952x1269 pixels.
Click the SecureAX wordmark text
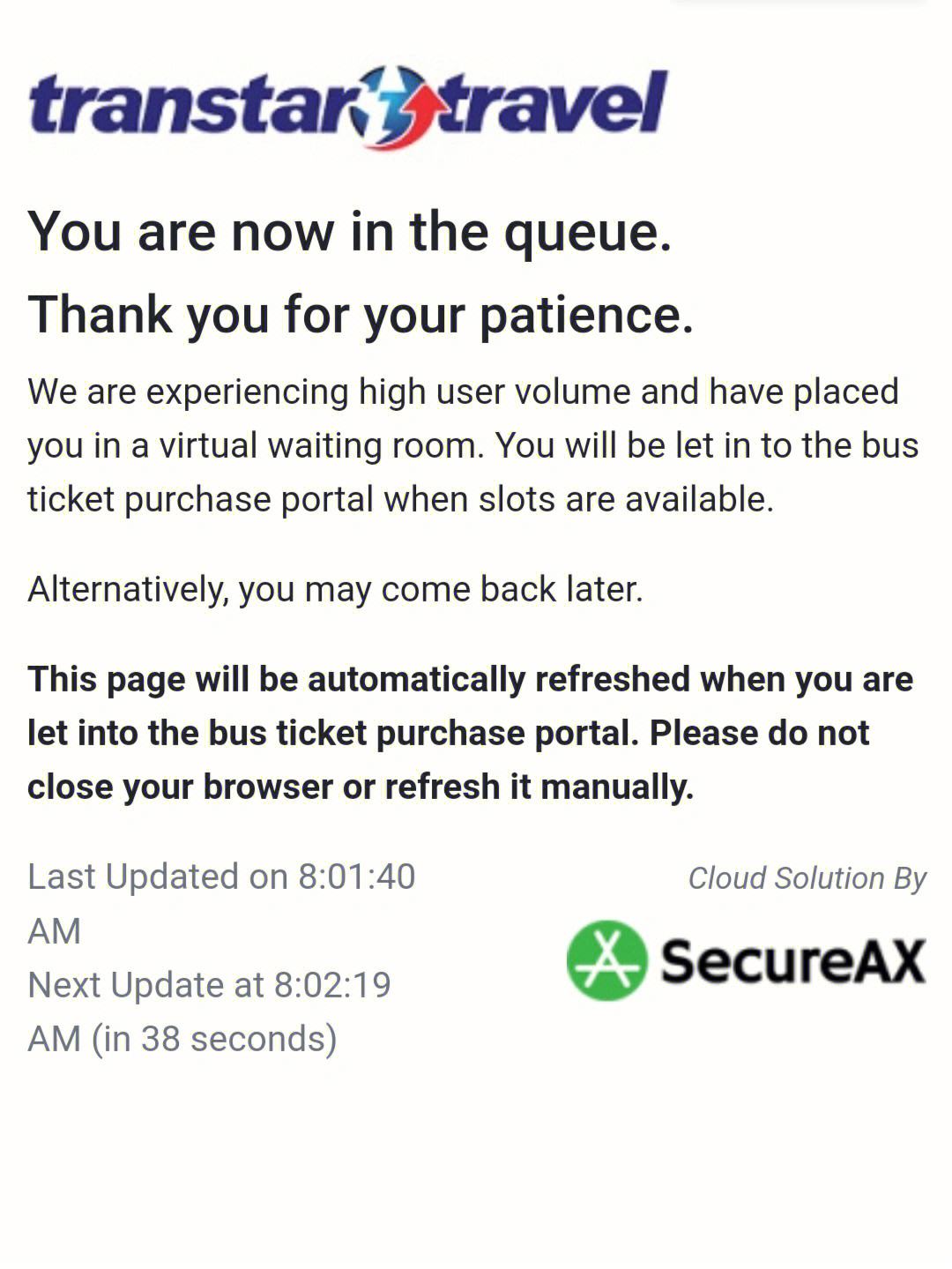pos(792,960)
